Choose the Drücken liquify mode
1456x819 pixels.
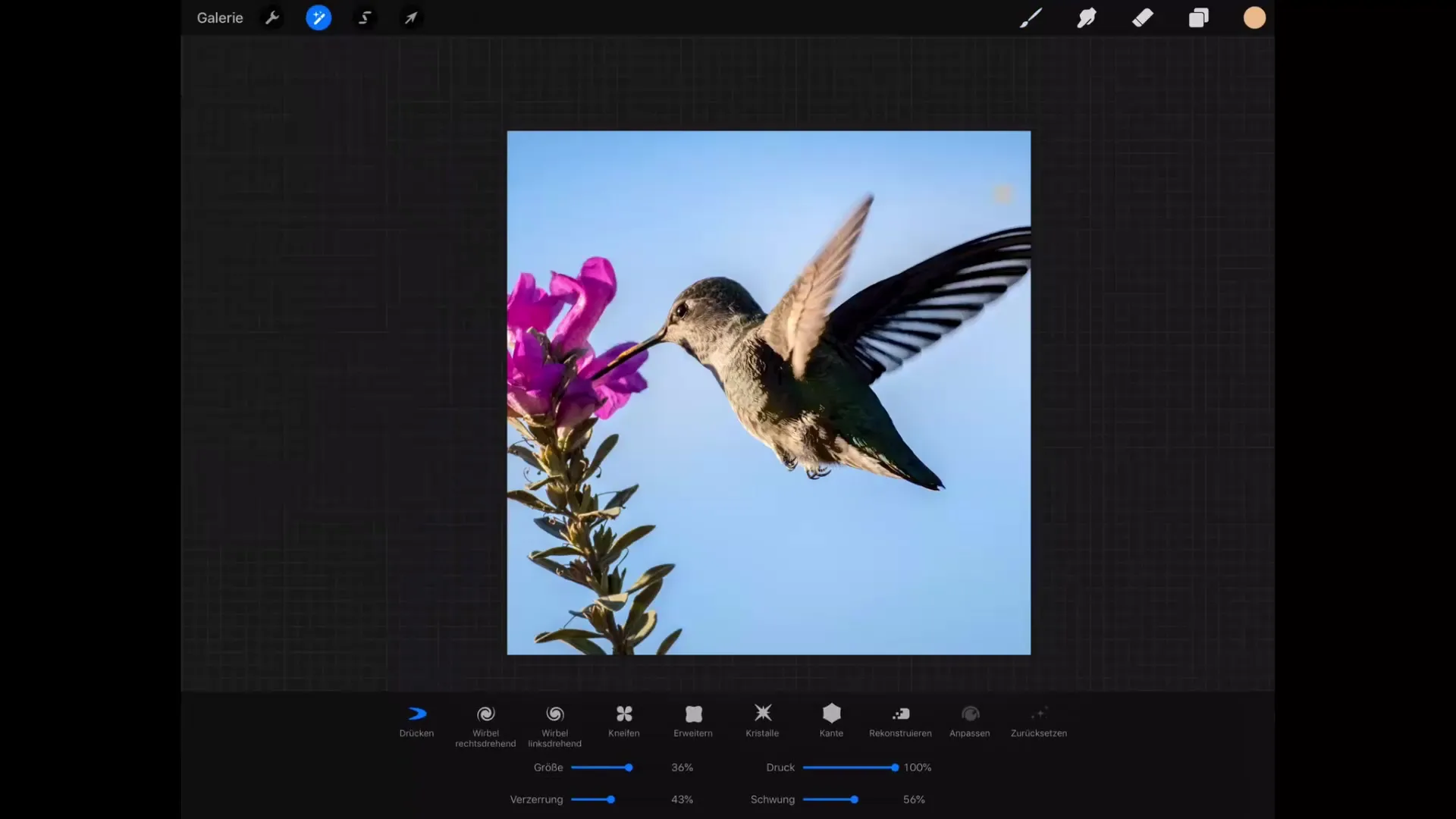[x=417, y=722]
